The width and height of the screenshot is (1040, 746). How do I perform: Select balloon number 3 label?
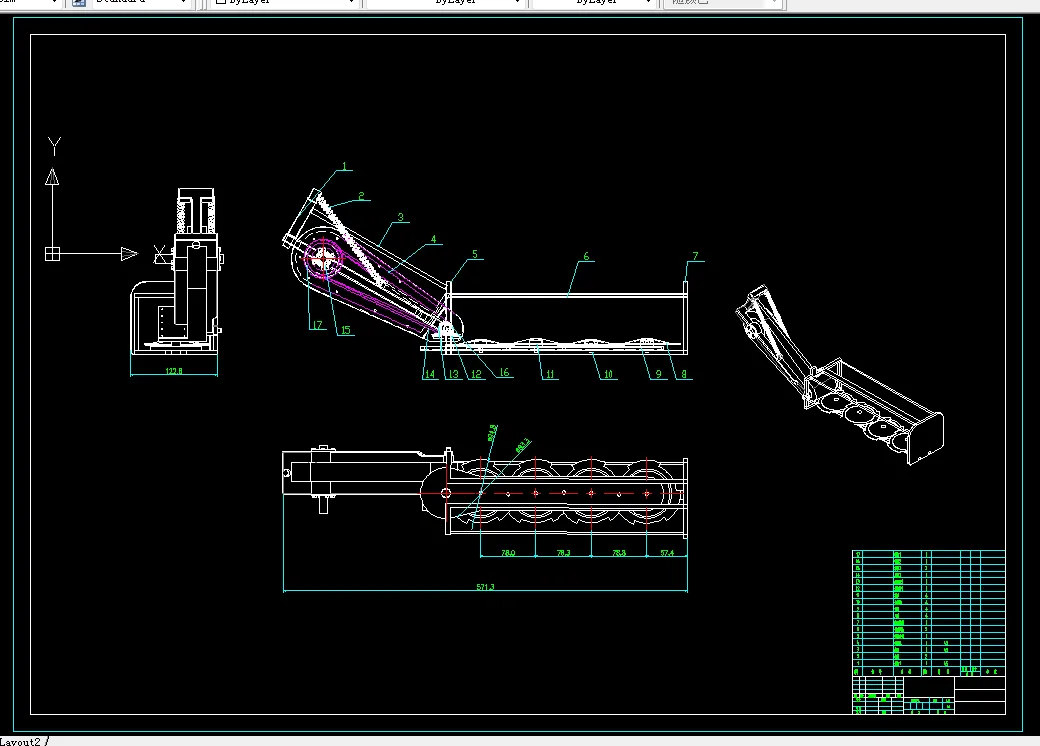[x=401, y=217]
